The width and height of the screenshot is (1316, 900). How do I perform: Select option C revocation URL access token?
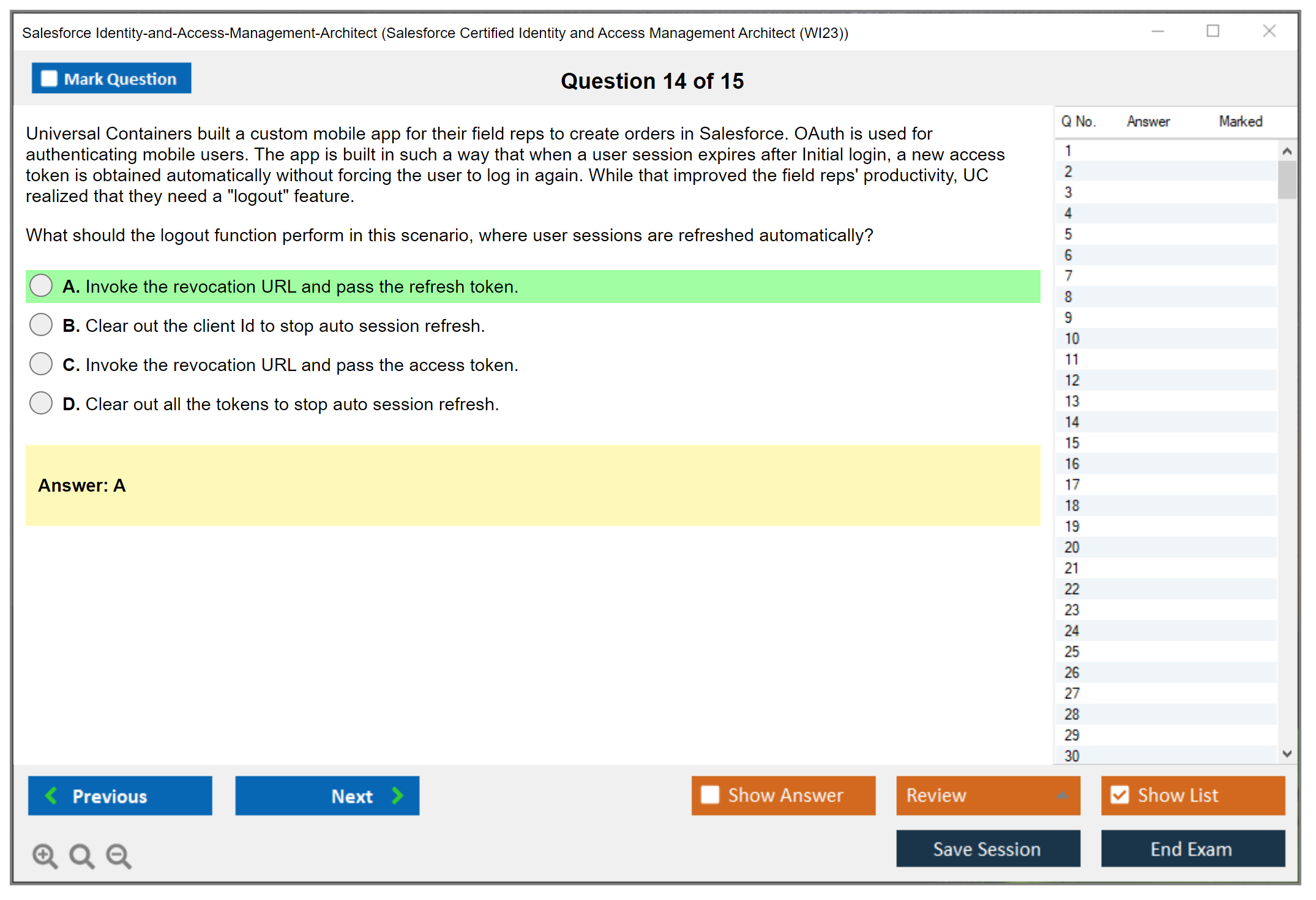click(41, 364)
